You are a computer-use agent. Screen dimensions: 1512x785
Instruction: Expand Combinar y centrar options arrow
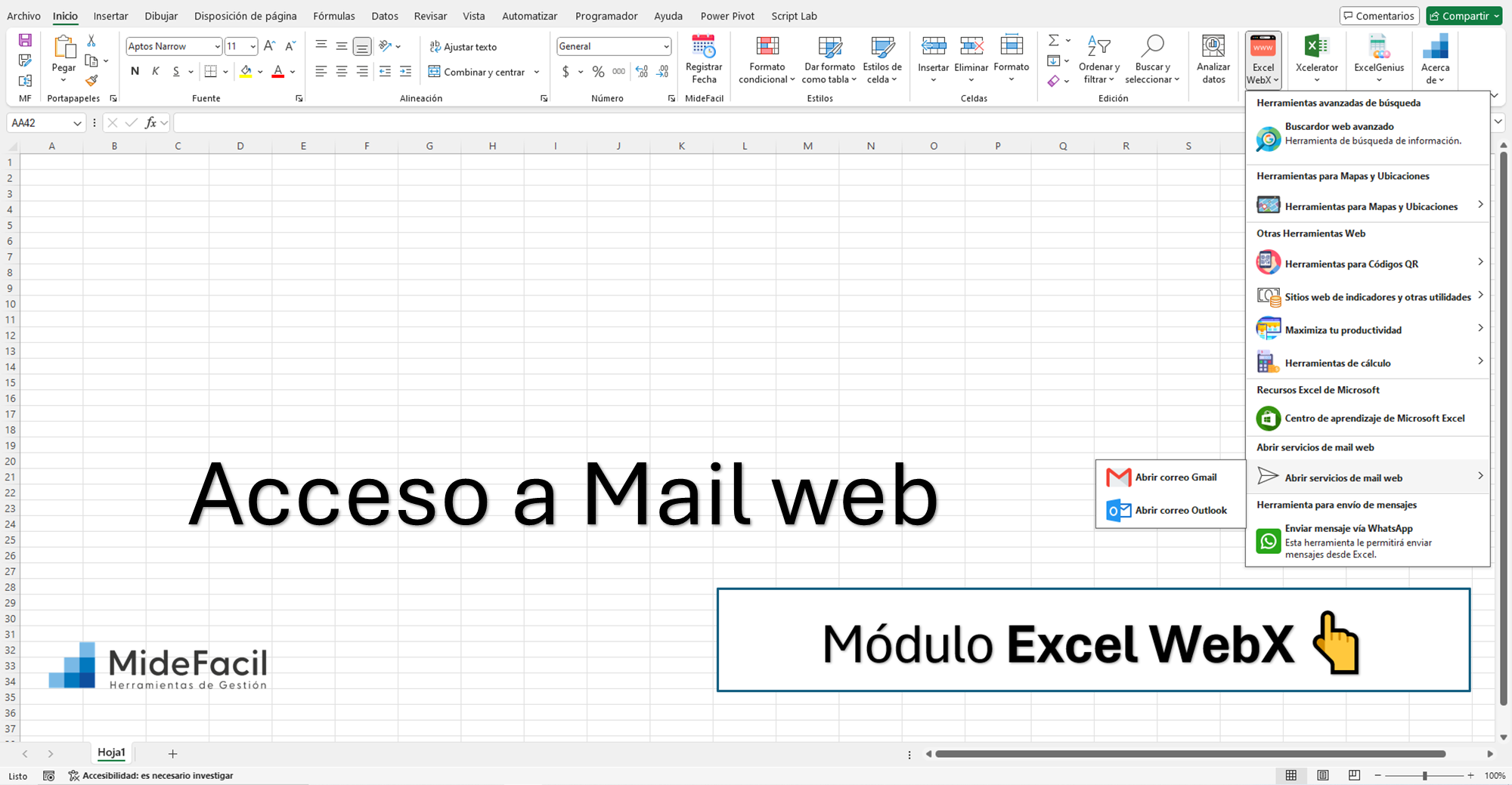[x=537, y=73]
